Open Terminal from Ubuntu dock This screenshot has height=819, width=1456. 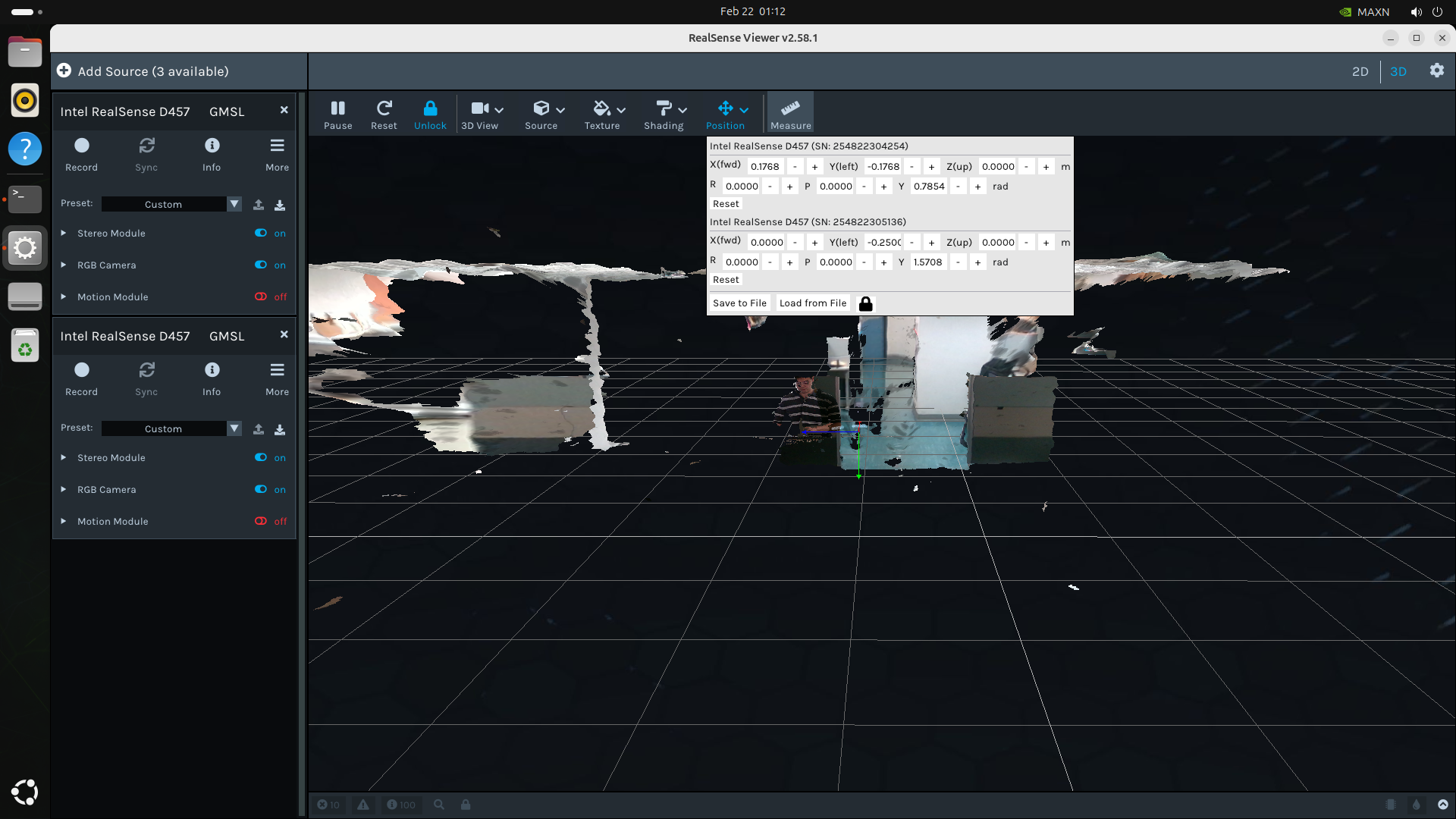pos(25,199)
